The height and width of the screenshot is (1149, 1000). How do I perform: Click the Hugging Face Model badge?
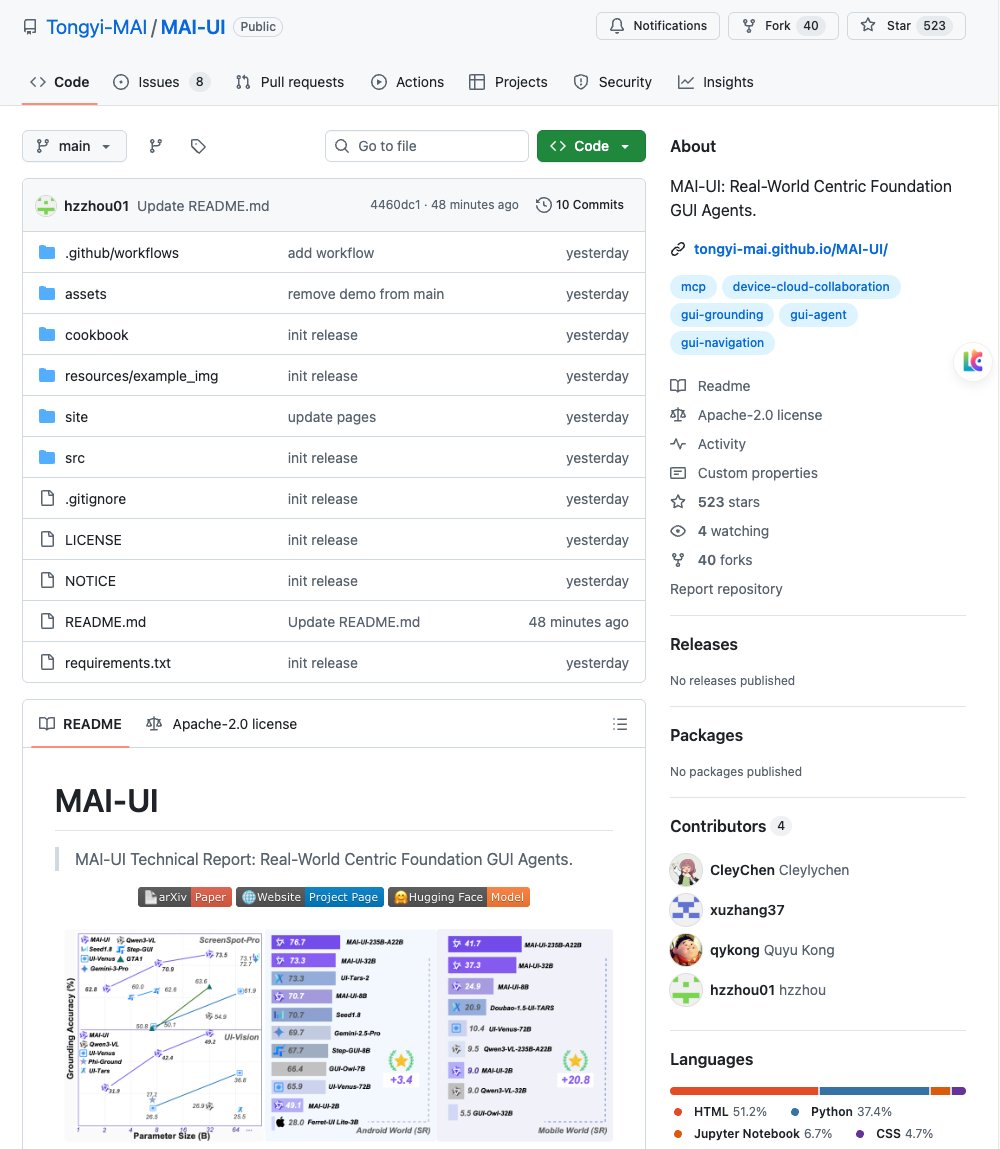coord(459,897)
